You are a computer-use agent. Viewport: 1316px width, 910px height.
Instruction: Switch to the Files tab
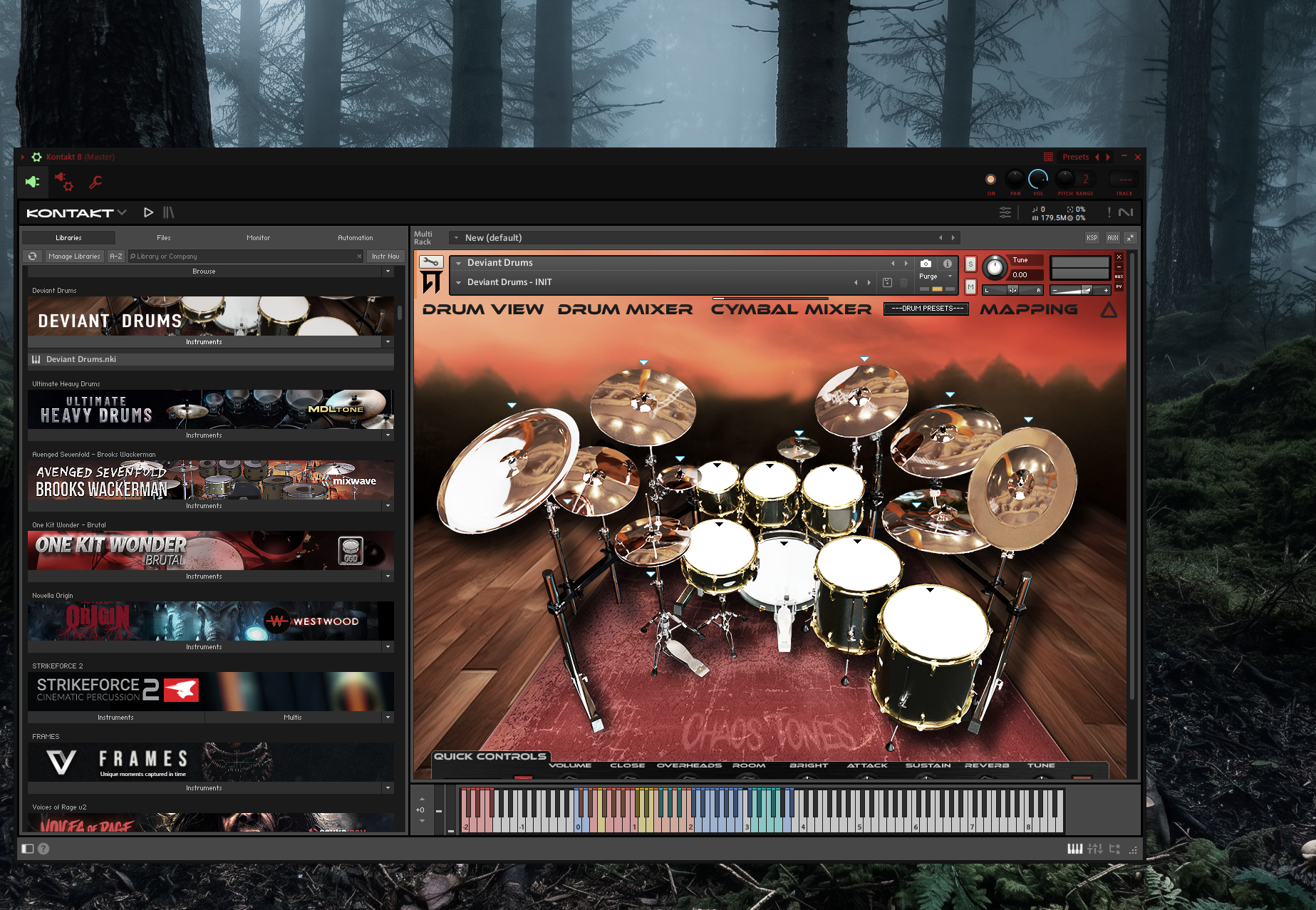(164, 238)
